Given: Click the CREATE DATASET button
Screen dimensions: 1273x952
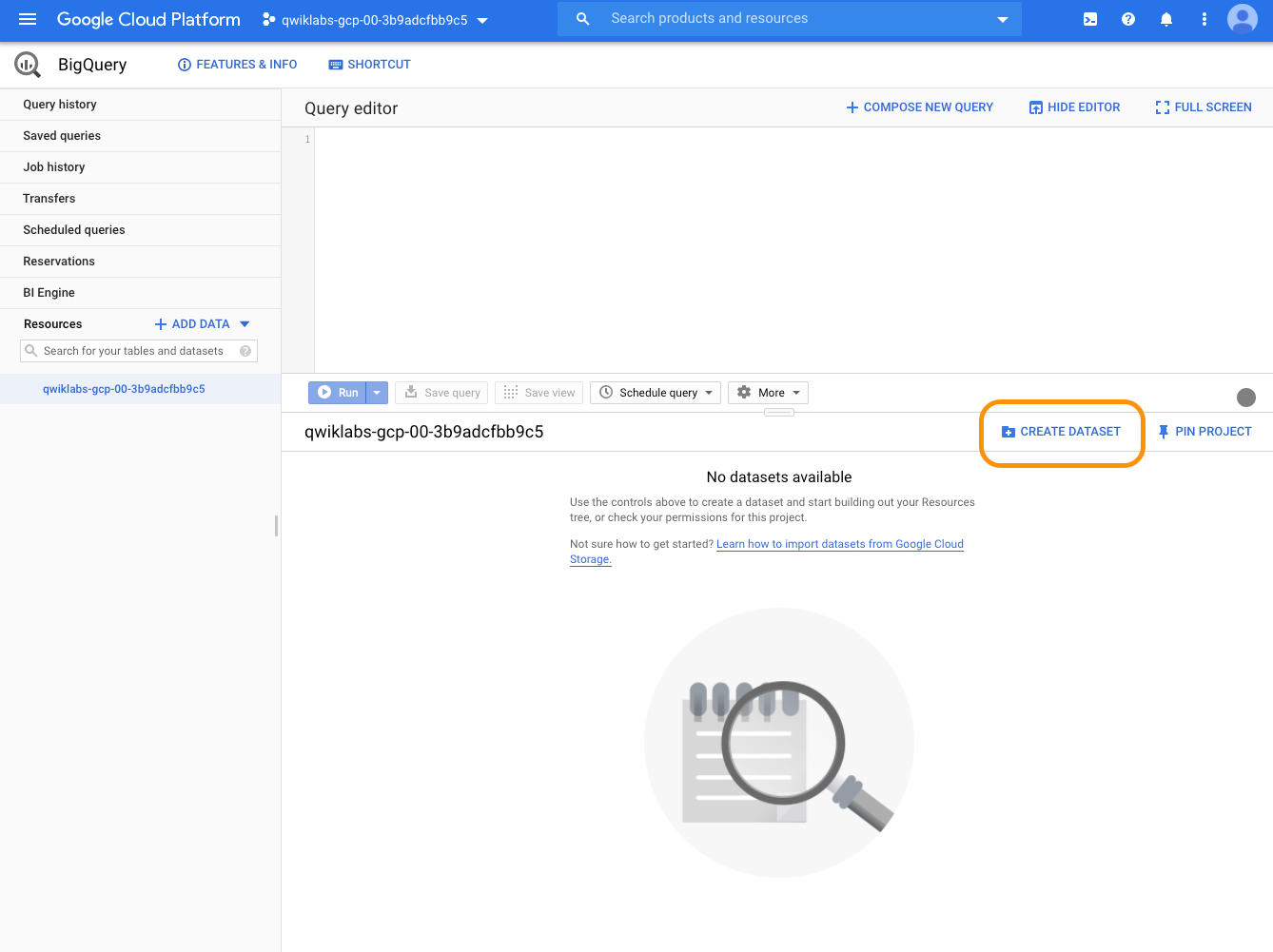Looking at the screenshot, I should coord(1062,432).
